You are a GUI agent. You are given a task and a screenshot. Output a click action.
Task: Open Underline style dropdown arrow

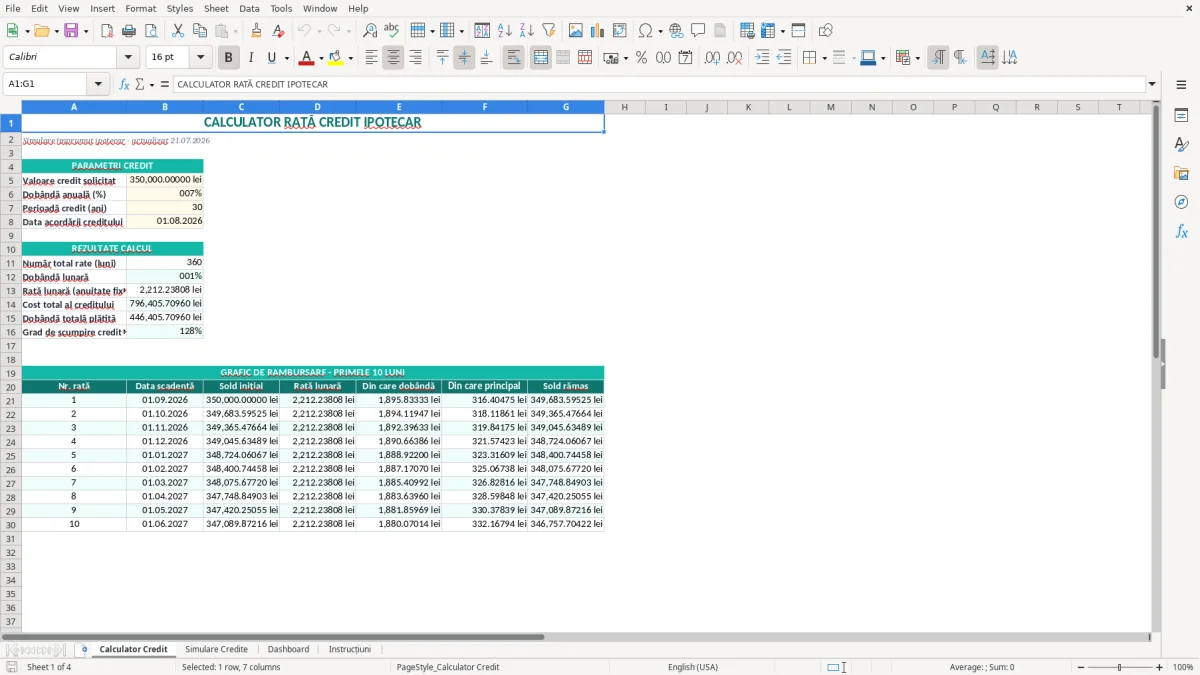click(286, 58)
